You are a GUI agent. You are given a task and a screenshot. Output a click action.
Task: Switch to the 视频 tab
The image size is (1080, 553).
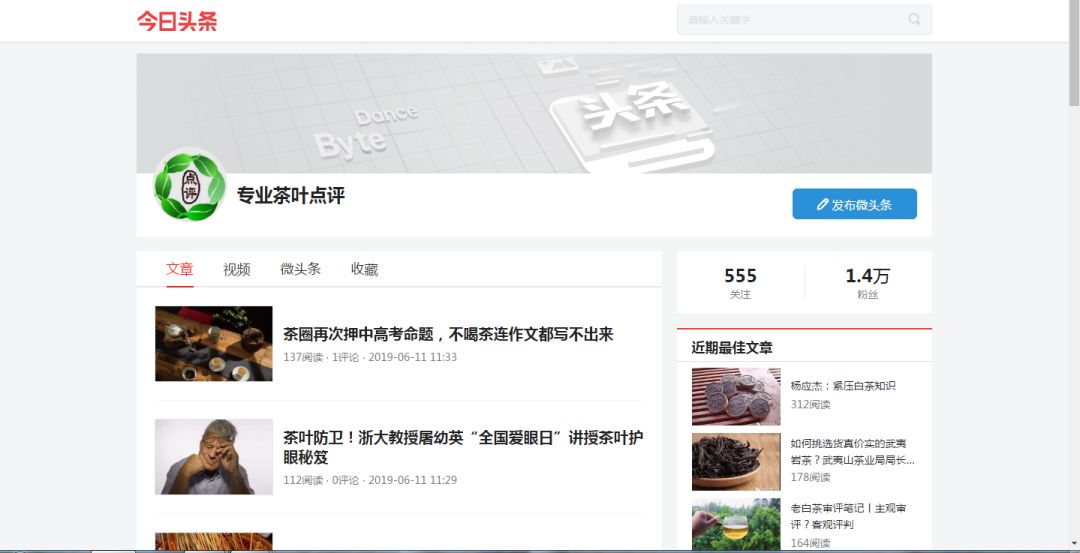tap(236, 269)
